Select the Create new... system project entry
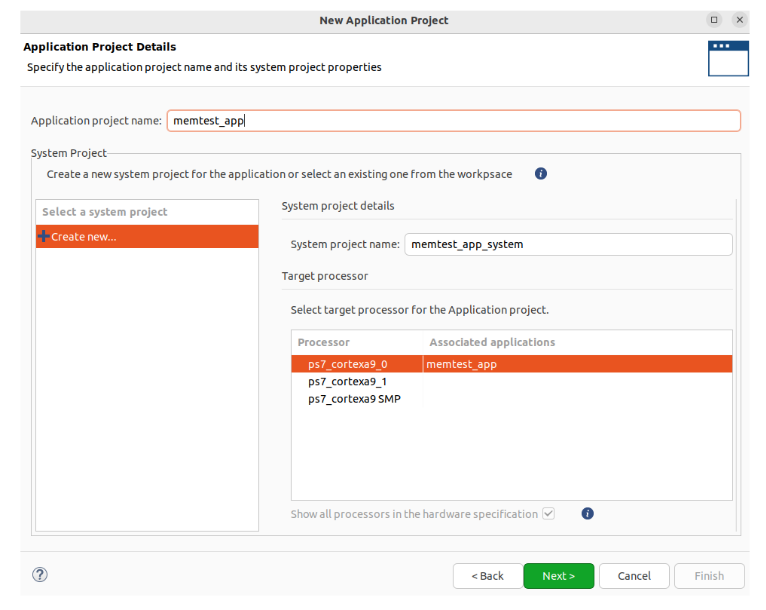Screen dimensions: 766x610 [147, 236]
